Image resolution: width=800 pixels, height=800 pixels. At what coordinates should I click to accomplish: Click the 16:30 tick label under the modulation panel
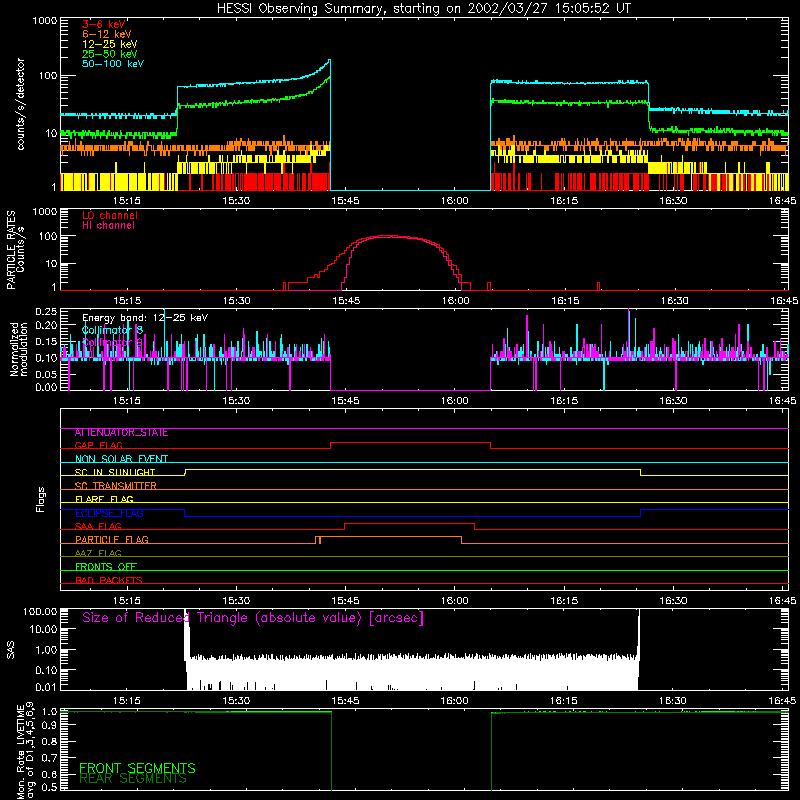[x=673, y=401]
